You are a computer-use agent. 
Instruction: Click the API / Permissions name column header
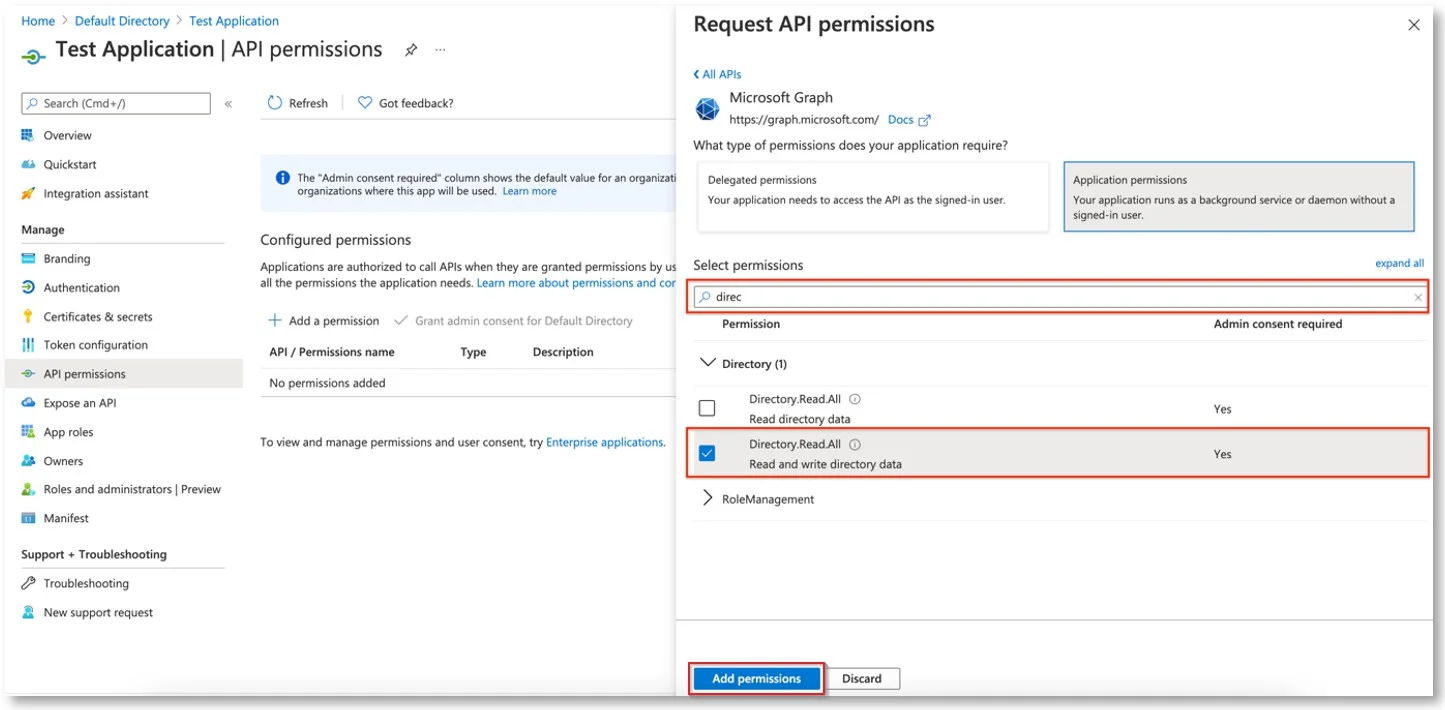point(332,352)
